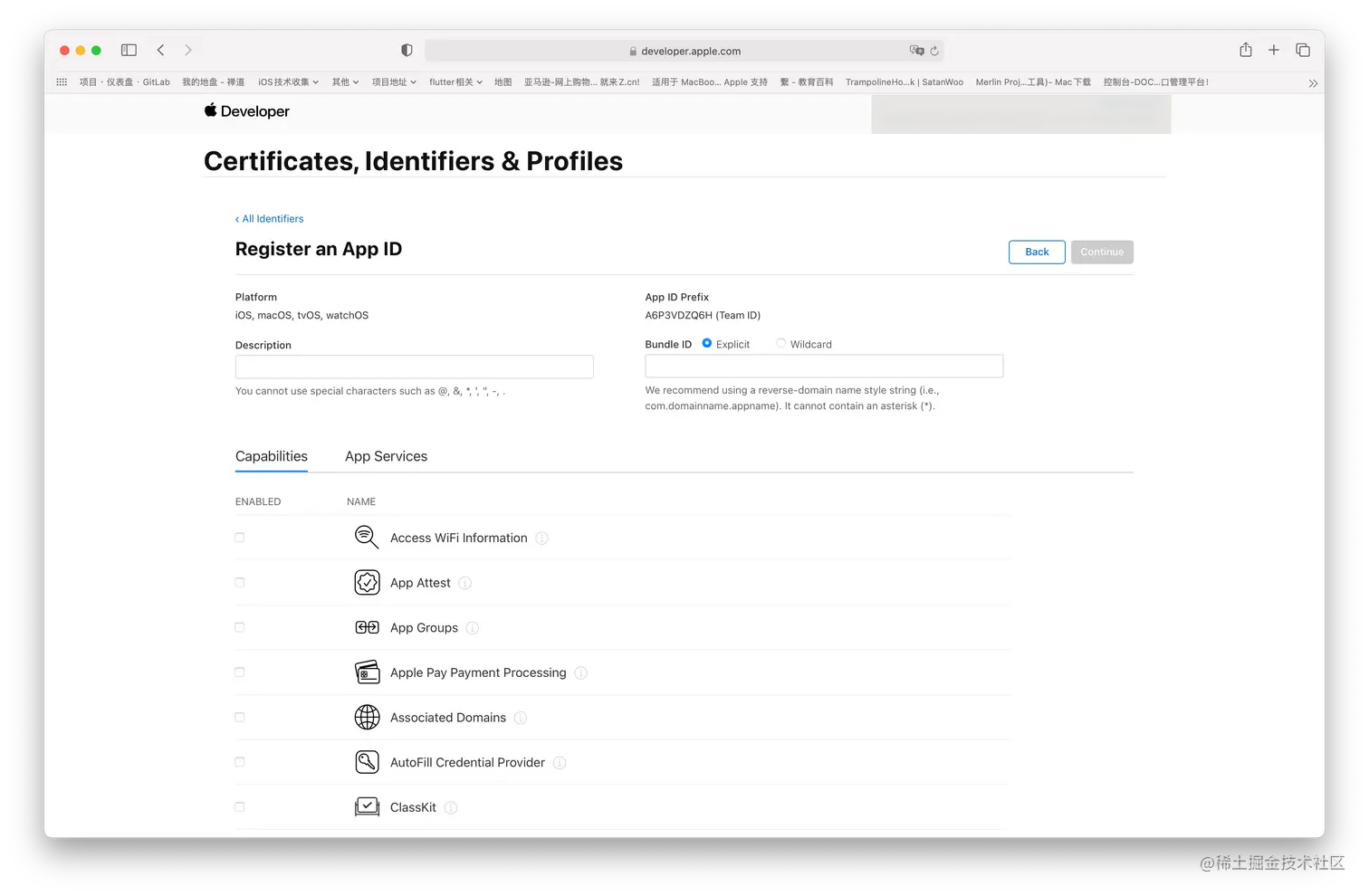This screenshot has width=1369, height=896.
Task: Click the App Attest icon
Action: 367,583
